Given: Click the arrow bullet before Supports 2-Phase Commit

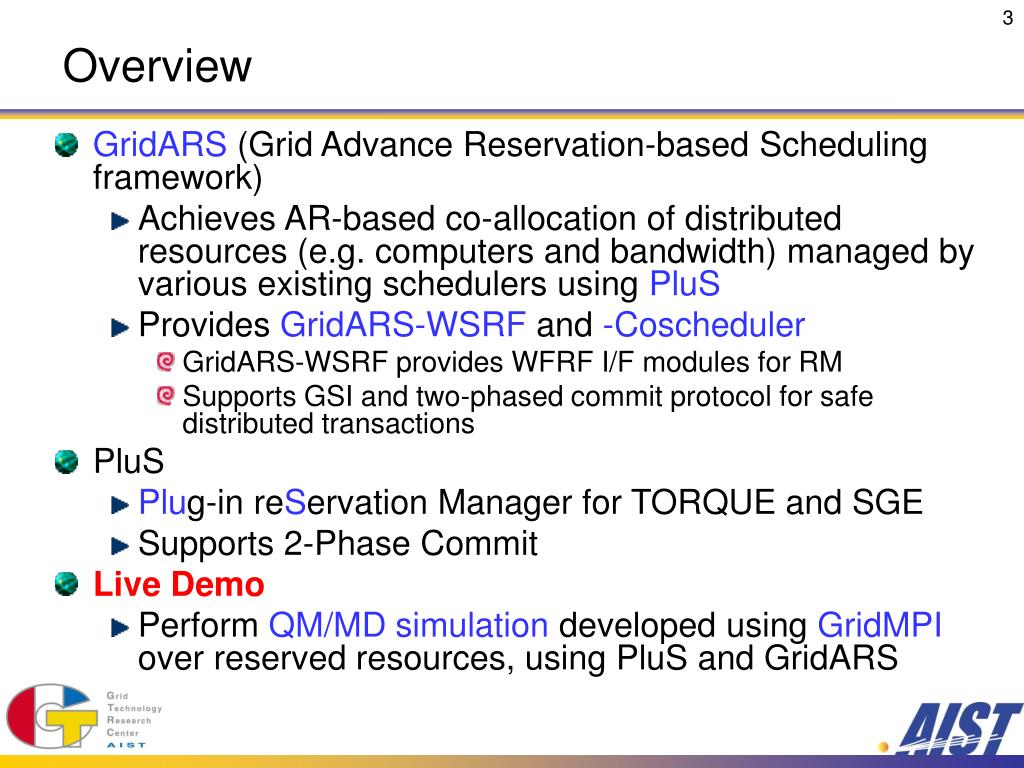Looking at the screenshot, I should [120, 546].
